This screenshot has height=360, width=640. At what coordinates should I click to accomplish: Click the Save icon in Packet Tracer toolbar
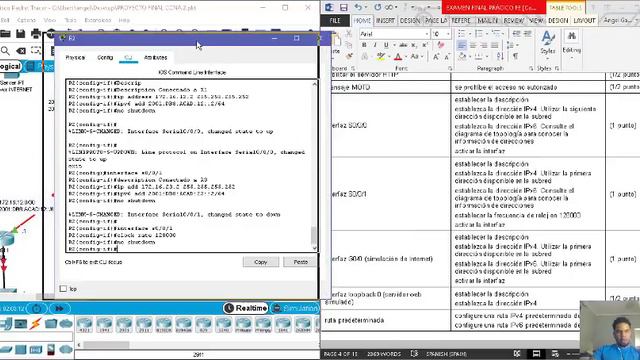(20, 33)
